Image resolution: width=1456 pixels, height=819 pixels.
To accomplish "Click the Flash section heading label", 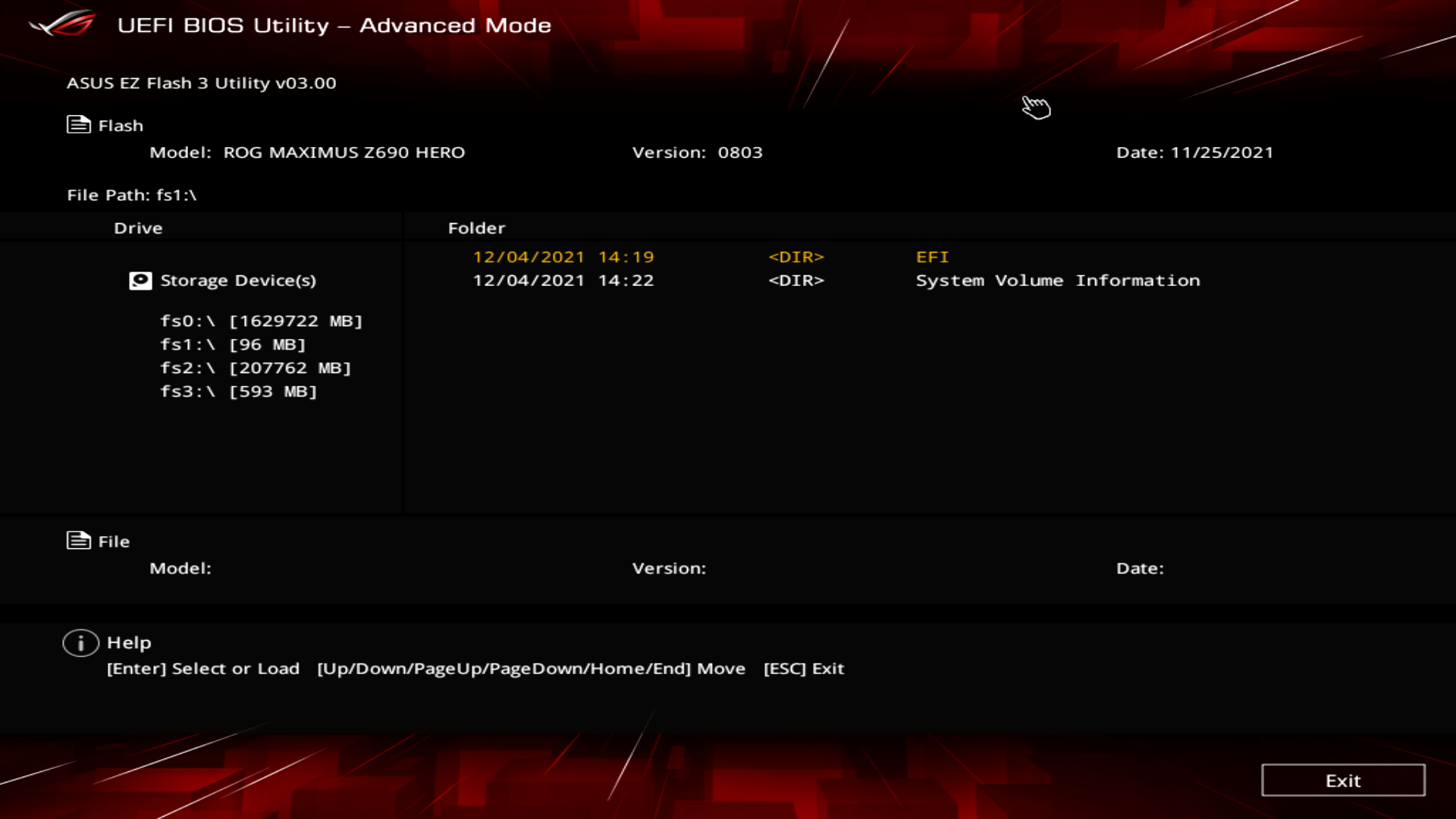I will 121,126.
